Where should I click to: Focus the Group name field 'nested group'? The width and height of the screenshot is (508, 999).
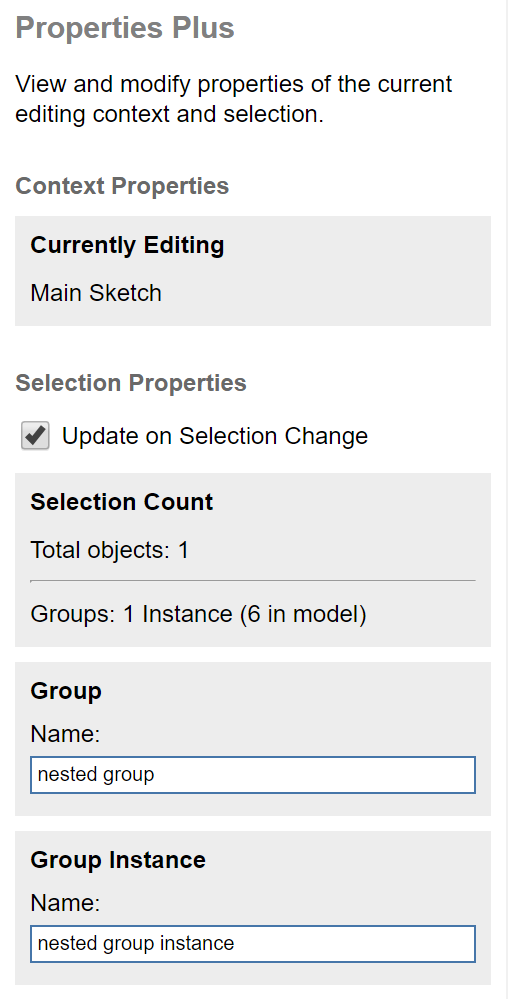pyautogui.click(x=253, y=775)
